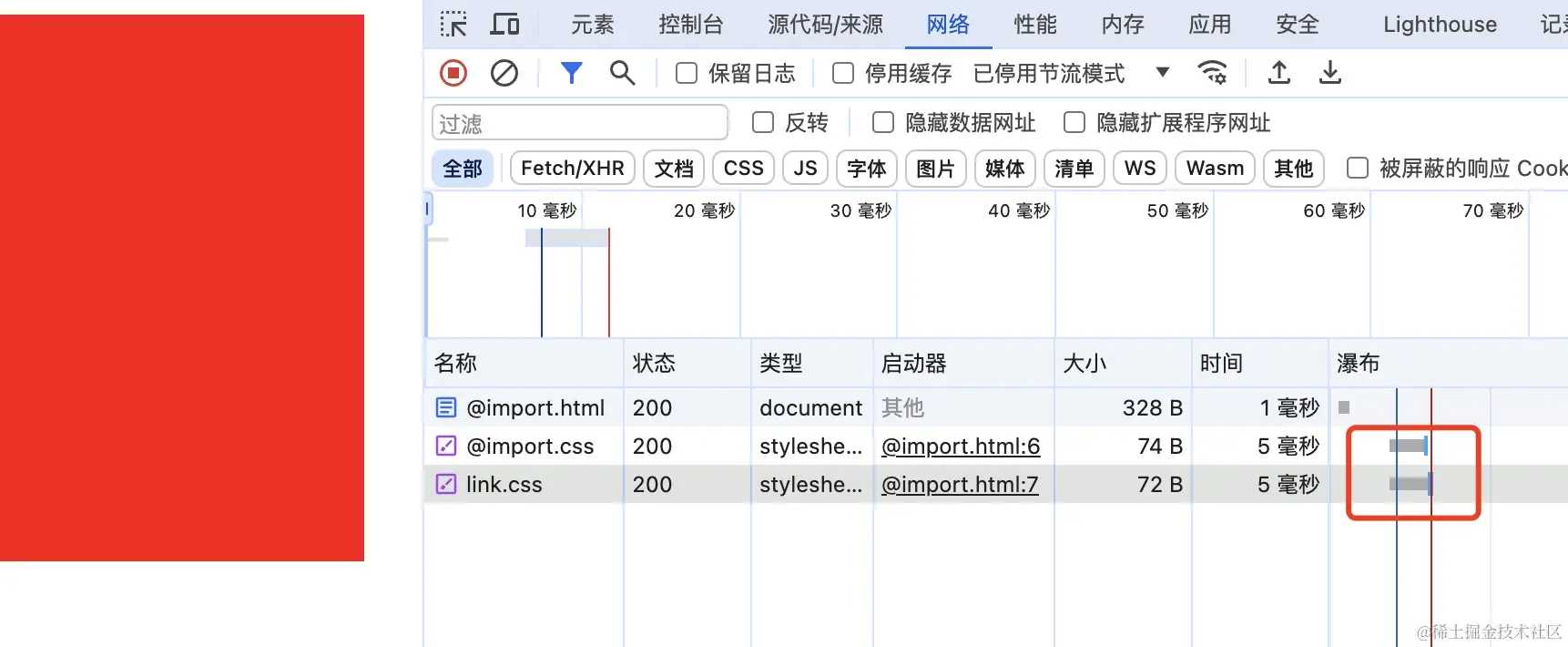Click the document icon beside @import.html
The width and height of the screenshot is (1568, 647).
click(446, 407)
